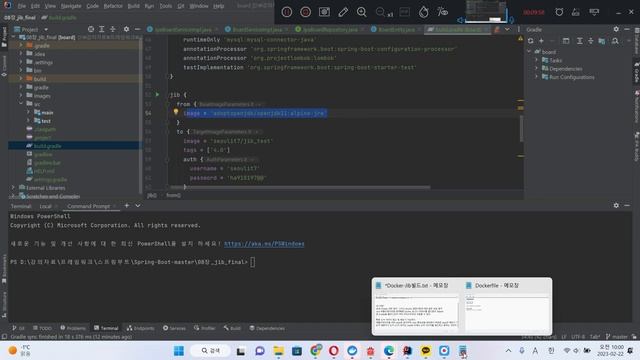Hide the Project panel with minus icon

137,29
